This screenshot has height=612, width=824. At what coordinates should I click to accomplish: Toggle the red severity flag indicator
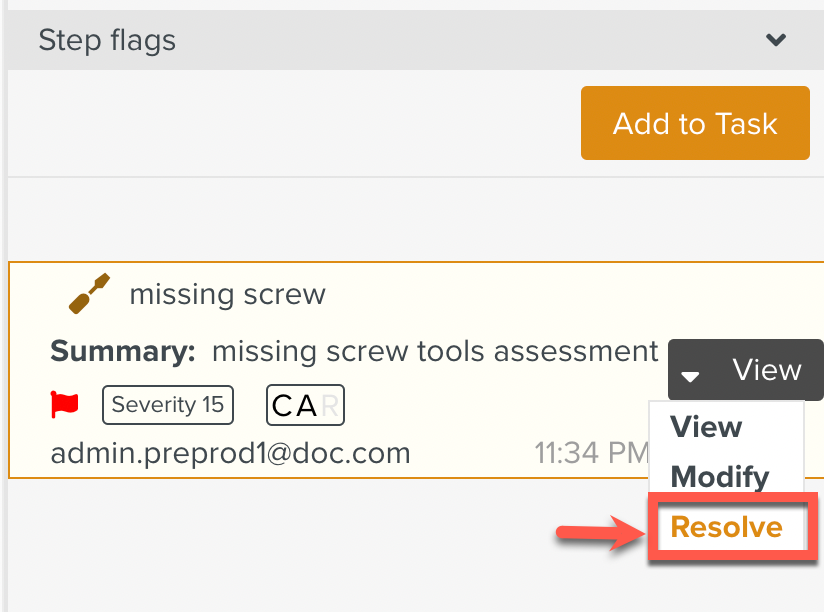(x=64, y=404)
